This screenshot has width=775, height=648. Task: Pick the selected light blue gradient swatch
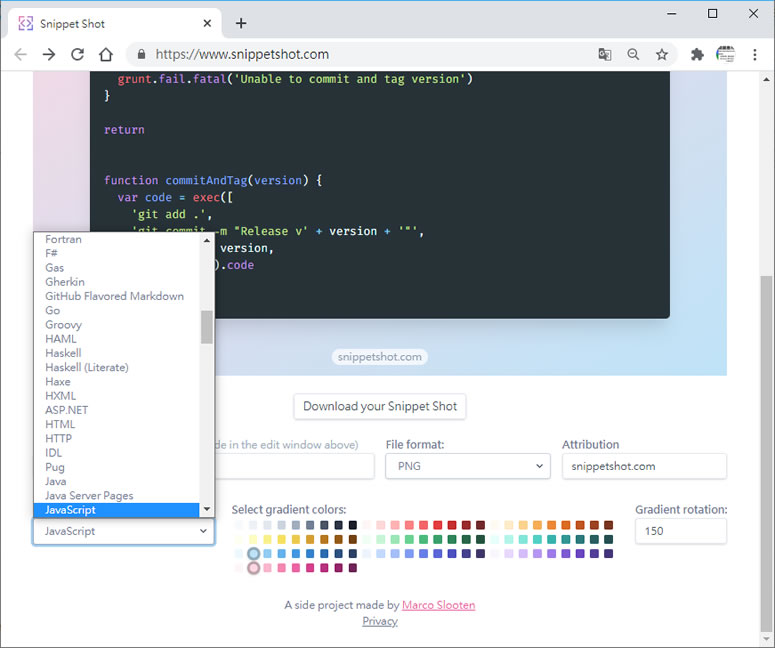(254, 554)
